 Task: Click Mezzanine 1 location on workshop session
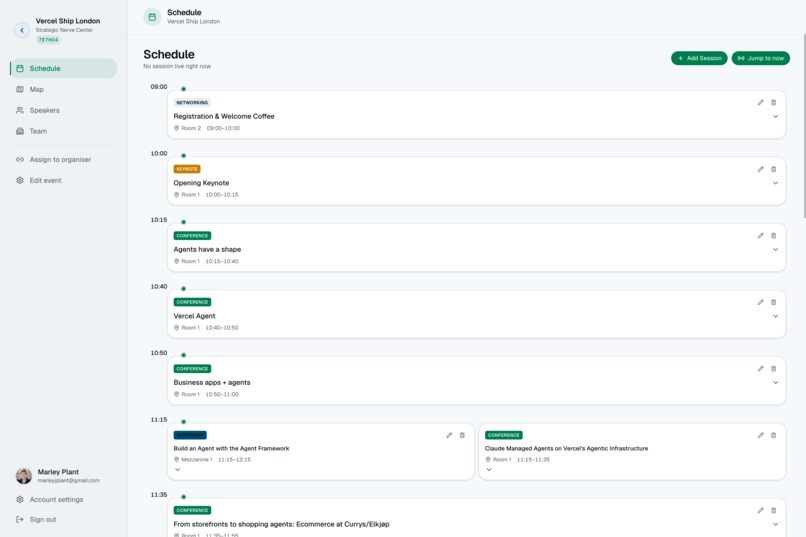point(193,460)
